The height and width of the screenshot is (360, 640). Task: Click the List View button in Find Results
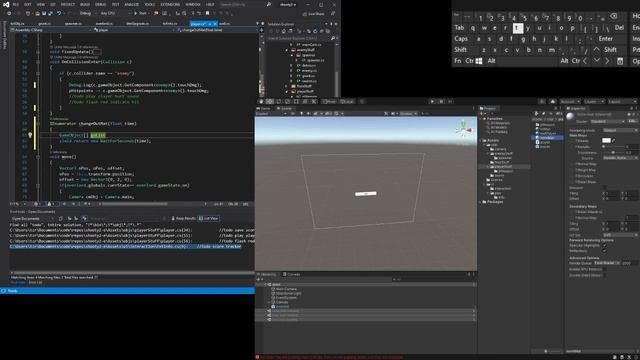click(x=209, y=218)
